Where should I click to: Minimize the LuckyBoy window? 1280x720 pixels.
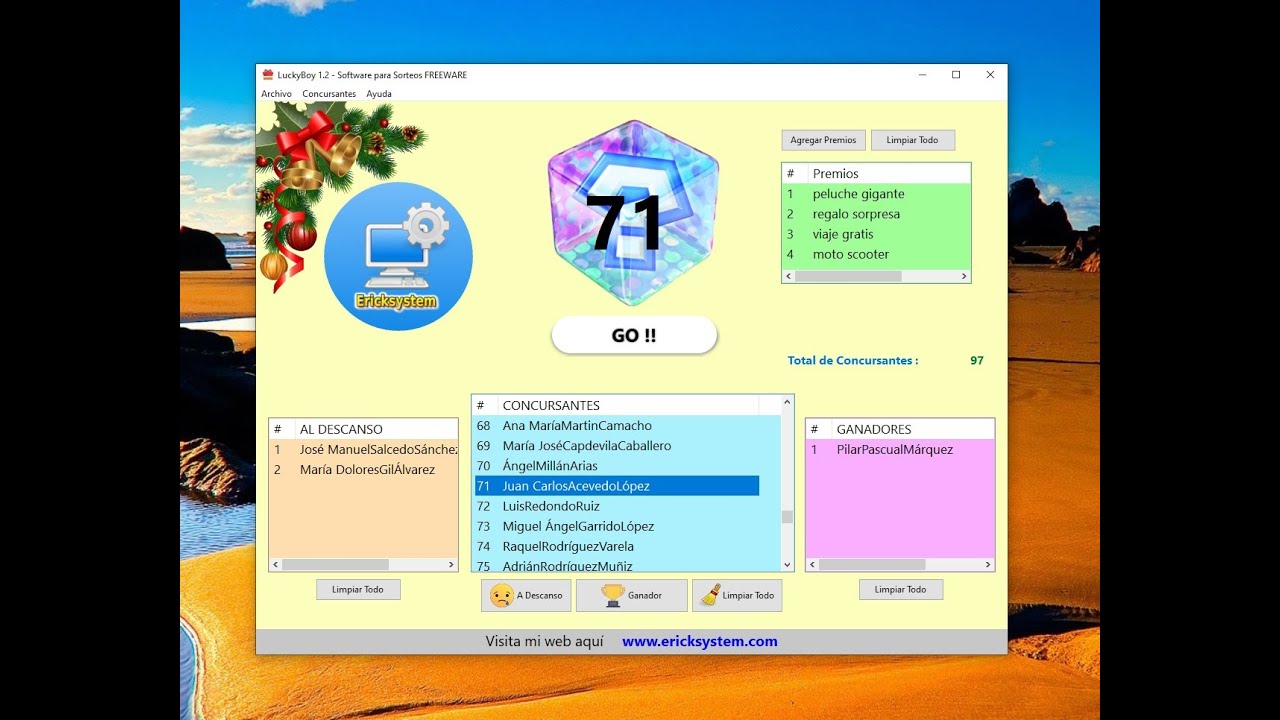pos(922,75)
